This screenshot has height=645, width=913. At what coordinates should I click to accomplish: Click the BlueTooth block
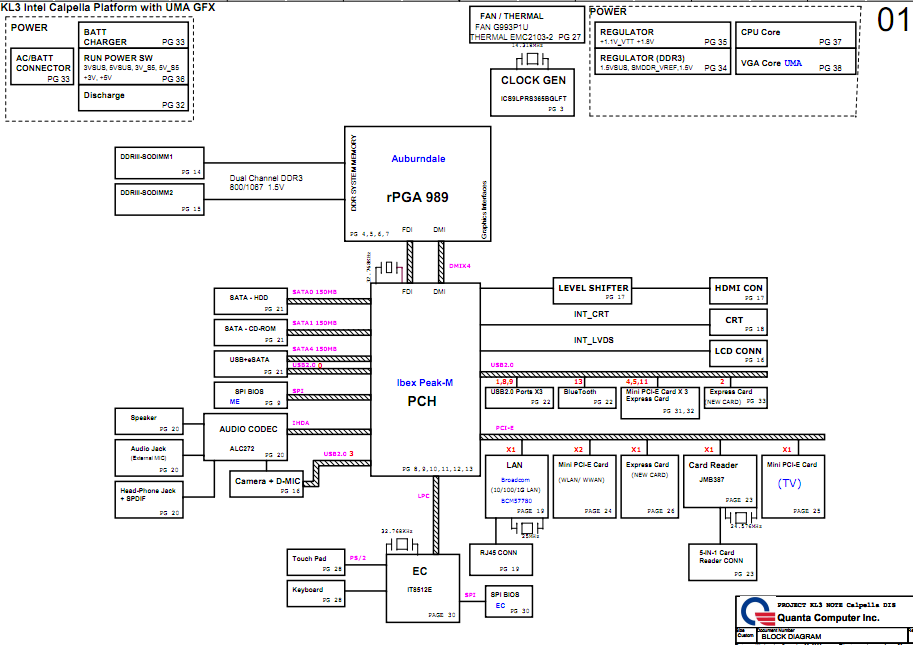click(587, 398)
